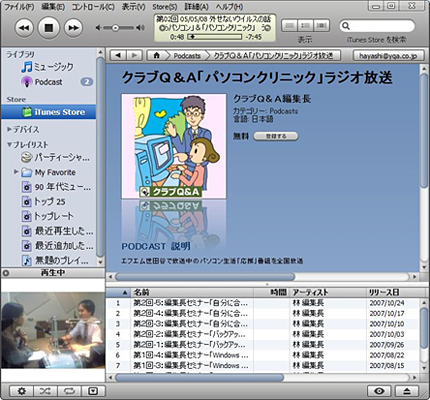Viewport: 430px width, 400px height.
Task: Click the magnifier icon in search box
Action: (346, 26)
